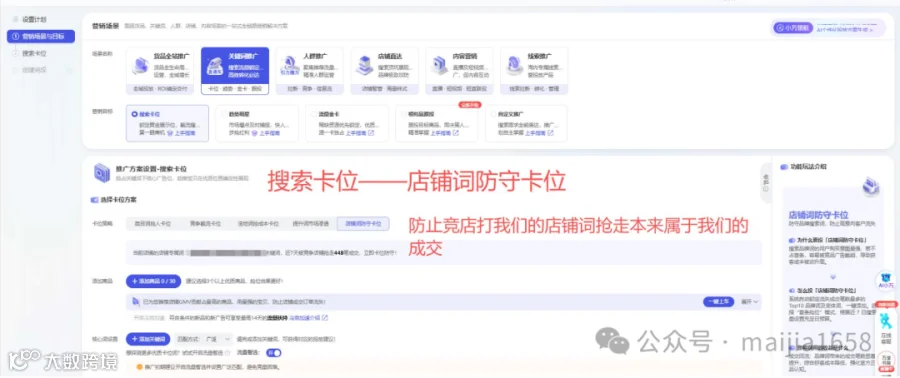Choose the 内容营销 scenario icon
This screenshot has width=900, height=378.
coord(439,65)
